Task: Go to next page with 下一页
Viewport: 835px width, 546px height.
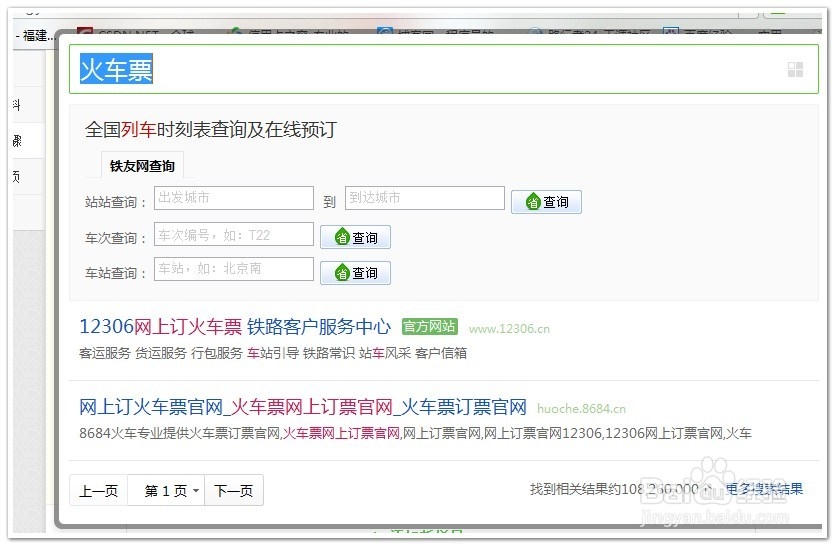Action: [234, 490]
